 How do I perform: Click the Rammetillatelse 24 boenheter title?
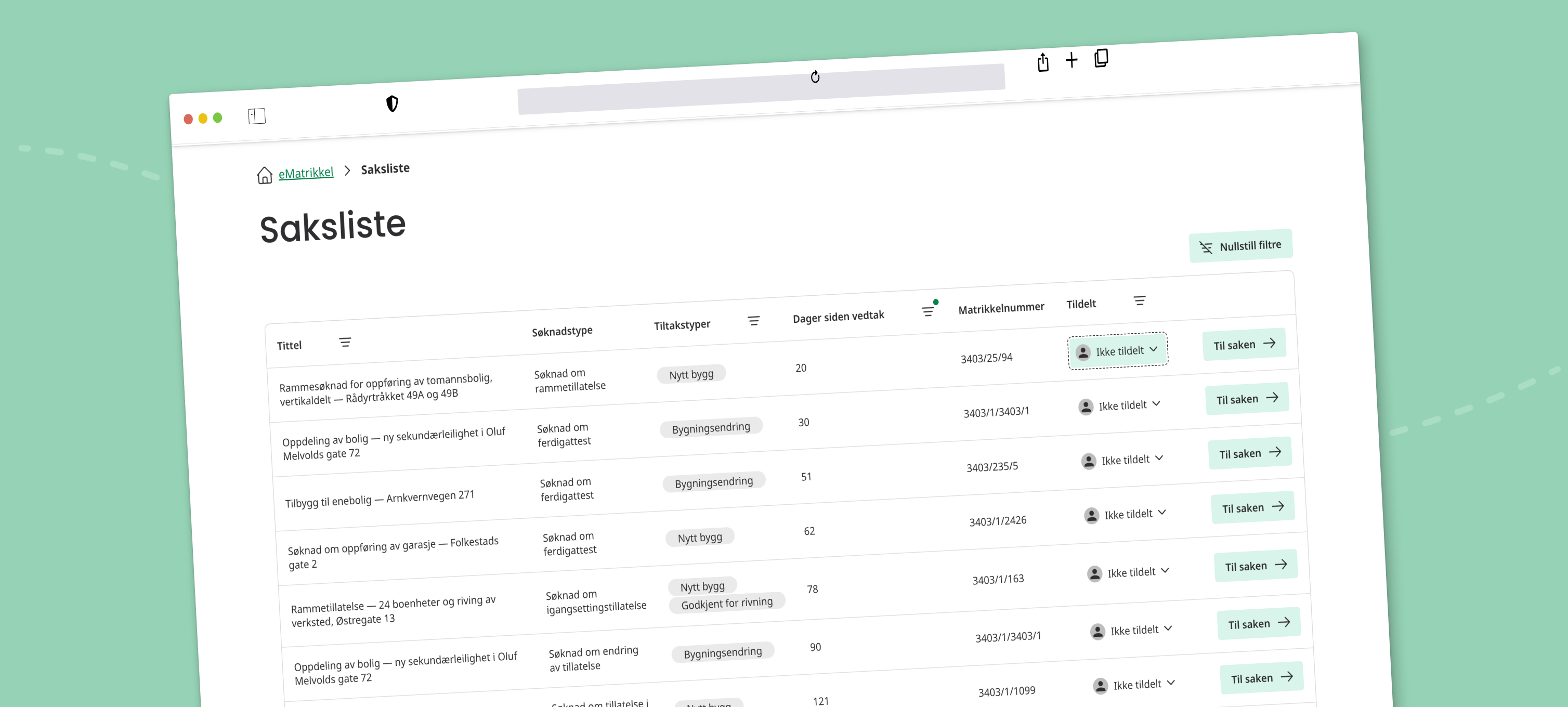(394, 610)
